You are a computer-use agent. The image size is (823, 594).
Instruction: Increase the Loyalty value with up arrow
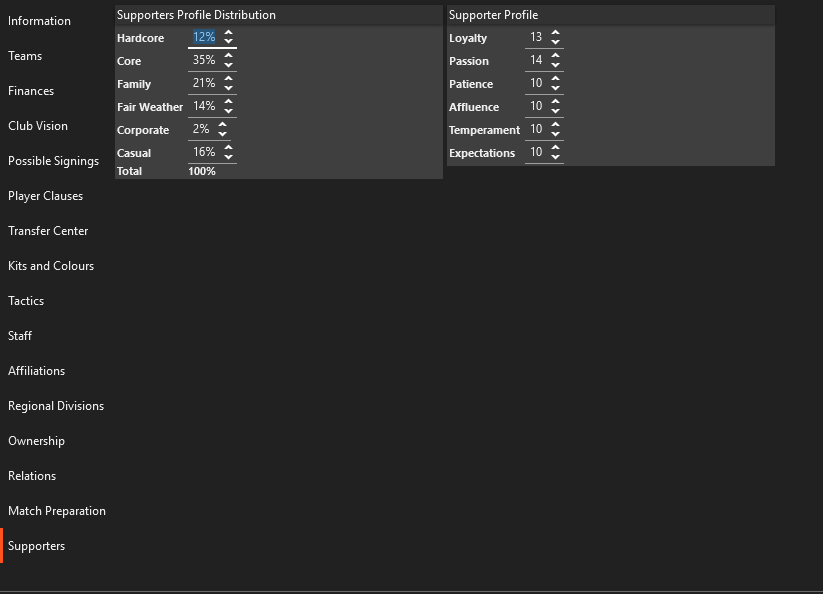pos(555,32)
